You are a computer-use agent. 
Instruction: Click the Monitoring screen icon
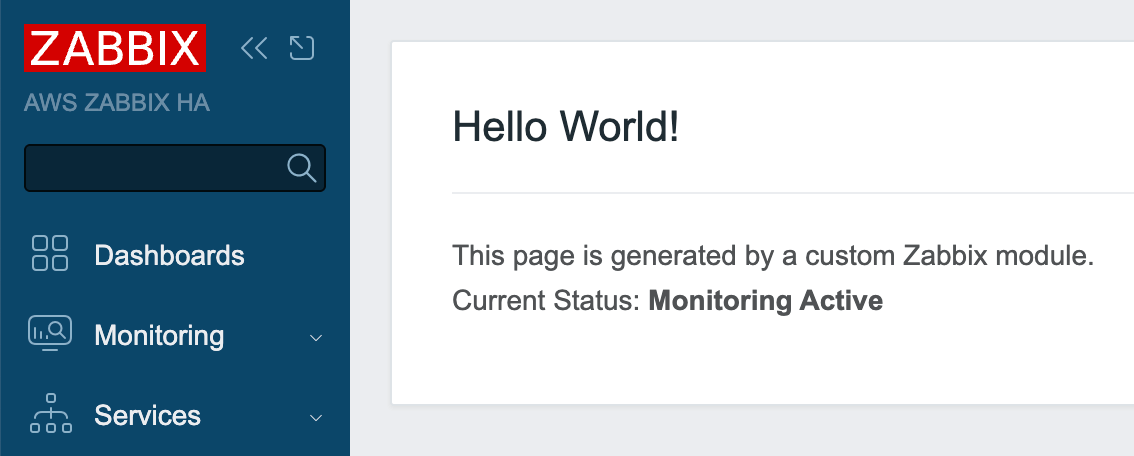click(50, 334)
